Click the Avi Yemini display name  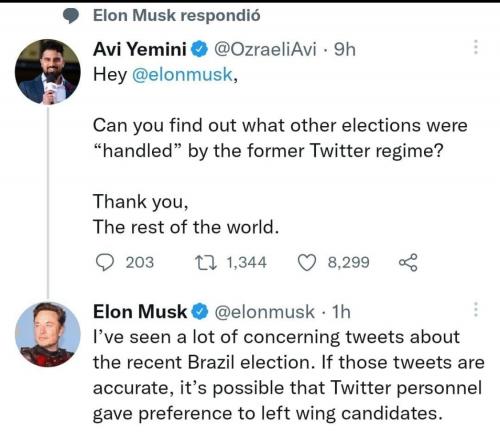pos(140,50)
